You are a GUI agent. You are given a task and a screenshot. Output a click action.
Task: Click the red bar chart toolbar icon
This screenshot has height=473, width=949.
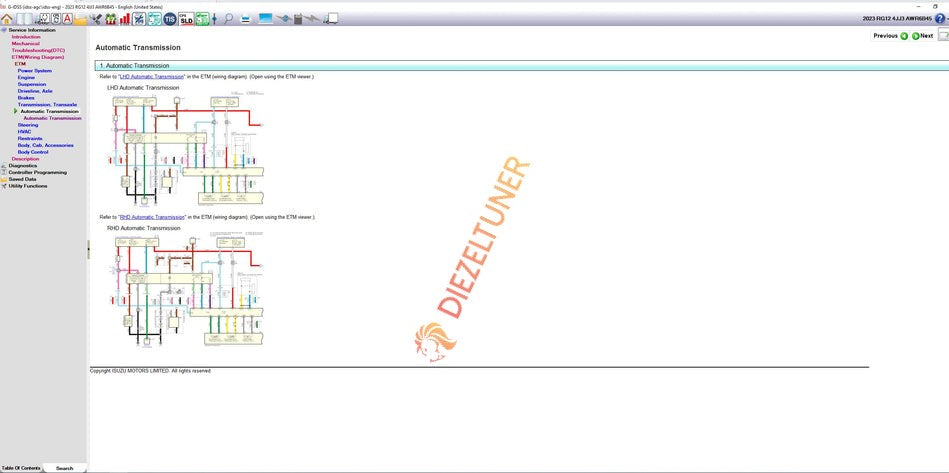(125, 19)
